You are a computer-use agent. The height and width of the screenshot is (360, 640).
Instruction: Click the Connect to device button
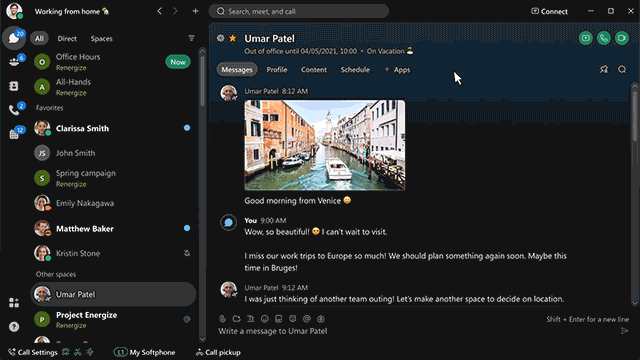549,11
